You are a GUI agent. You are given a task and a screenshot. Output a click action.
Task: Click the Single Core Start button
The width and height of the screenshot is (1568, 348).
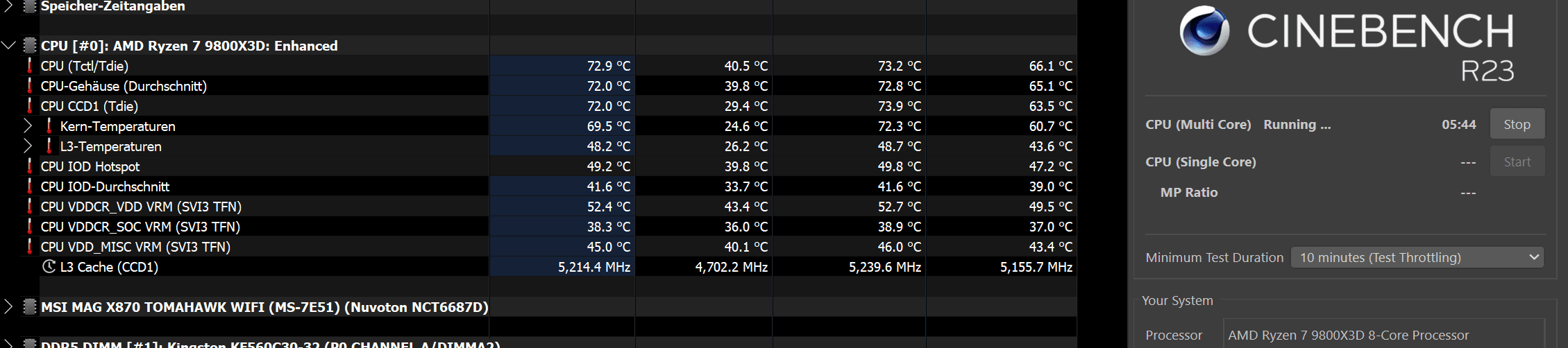point(1517,162)
